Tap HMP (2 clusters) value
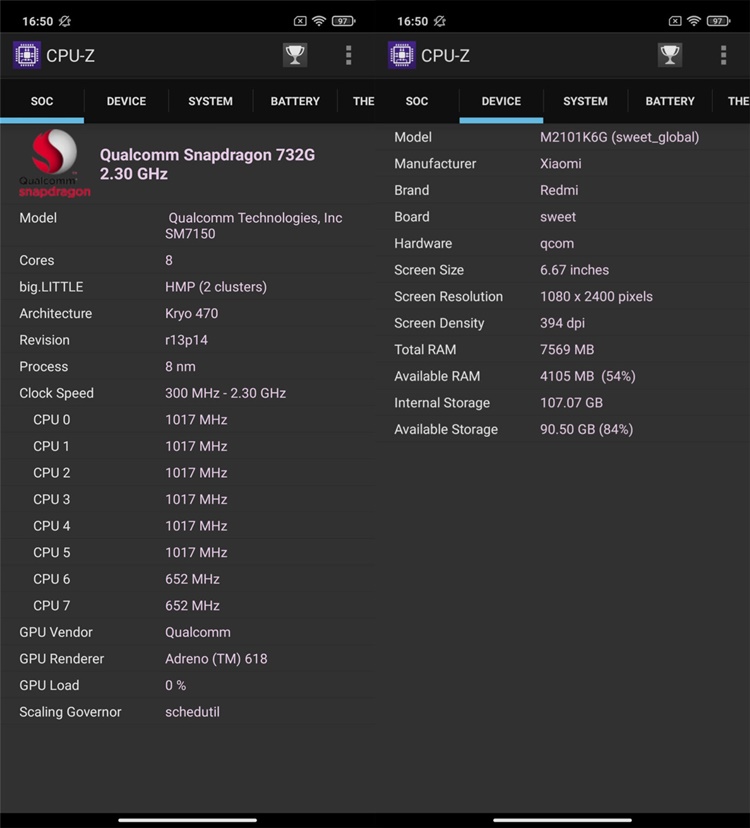 click(x=215, y=287)
